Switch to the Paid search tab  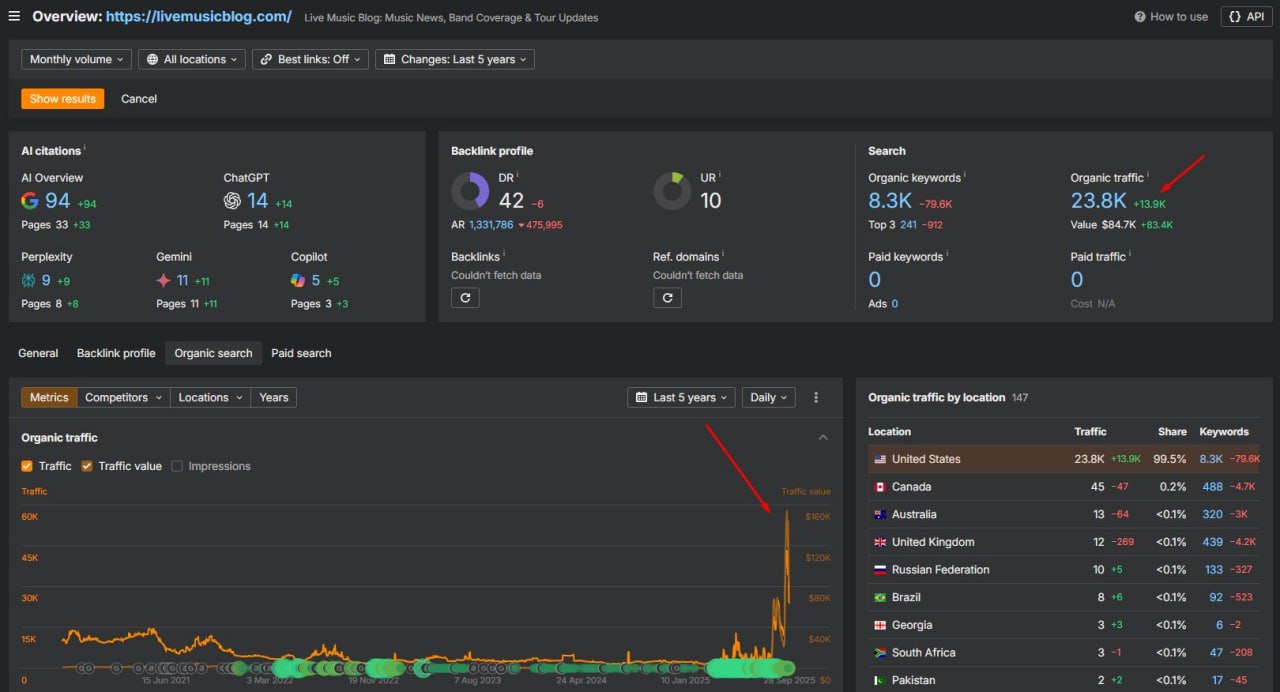tap(301, 353)
